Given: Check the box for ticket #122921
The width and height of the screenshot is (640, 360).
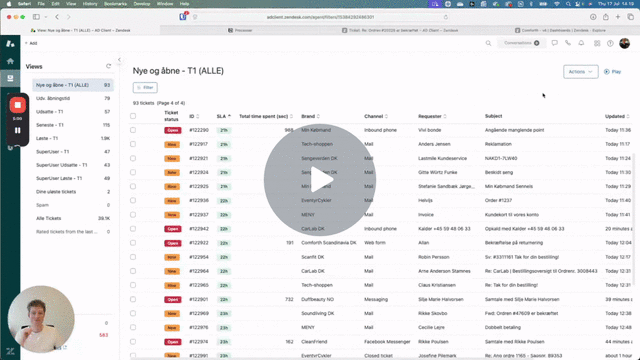Looking at the screenshot, I should coord(133,158).
